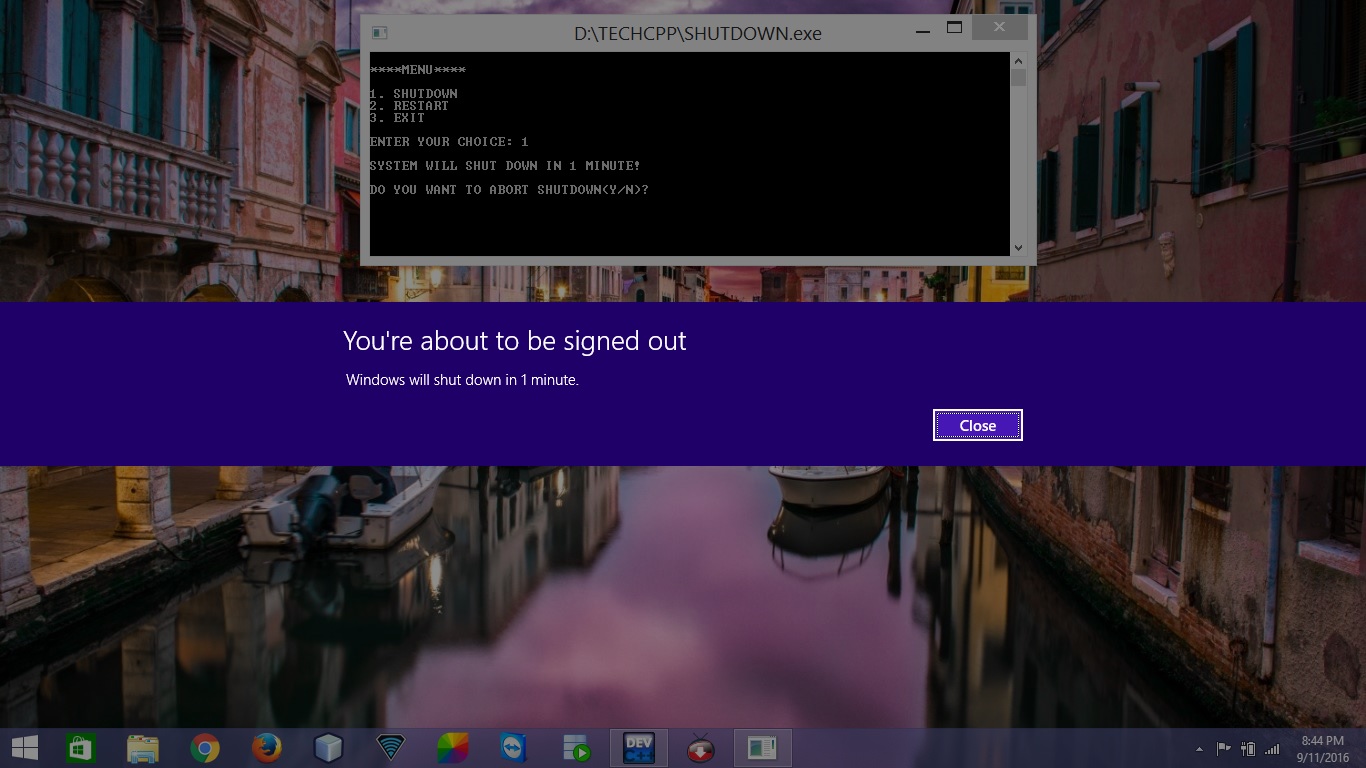Expand hidden icons in the system tray
The image size is (1366, 768).
click(1199, 747)
